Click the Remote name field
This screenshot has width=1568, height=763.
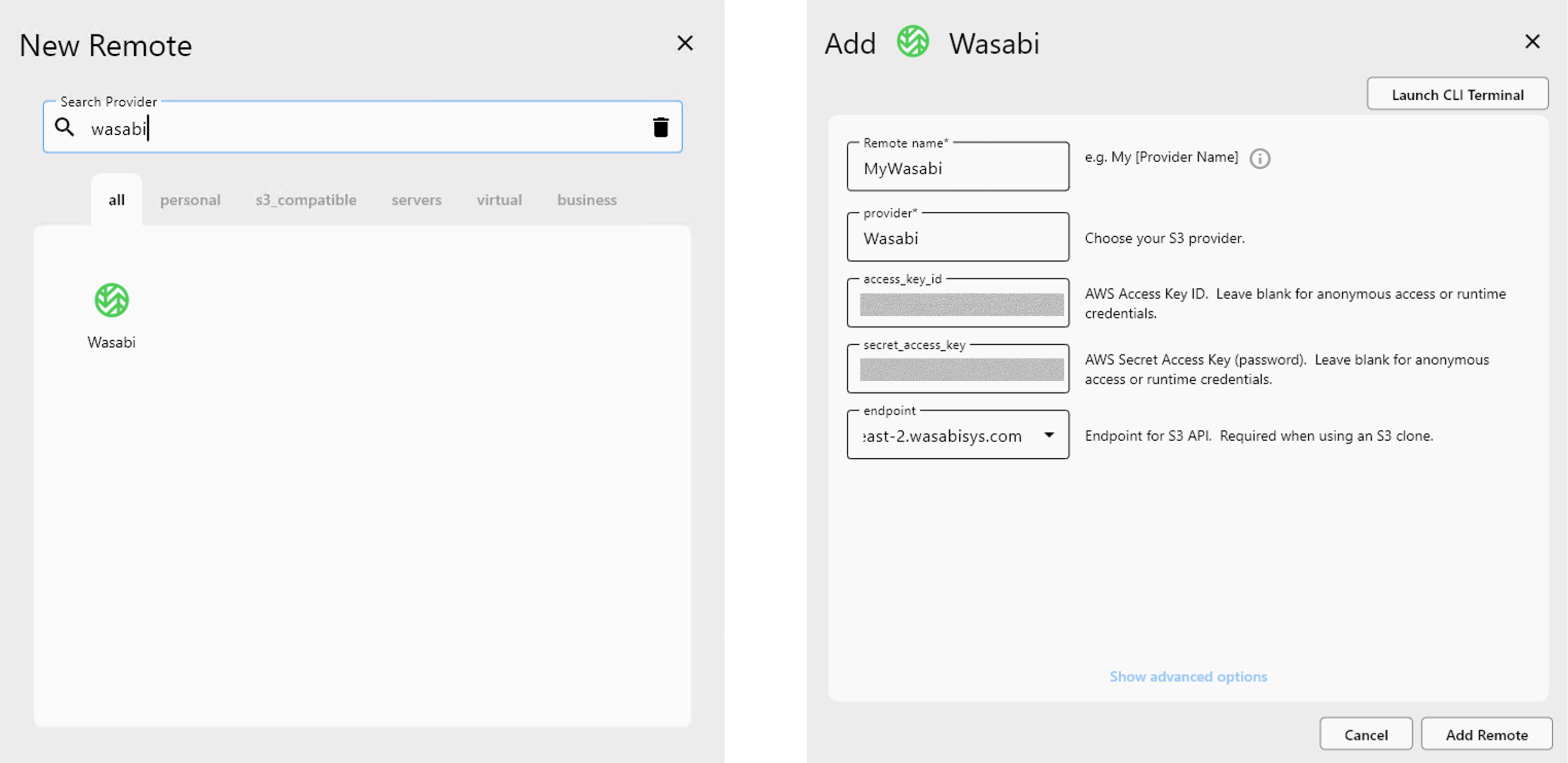pos(957,169)
